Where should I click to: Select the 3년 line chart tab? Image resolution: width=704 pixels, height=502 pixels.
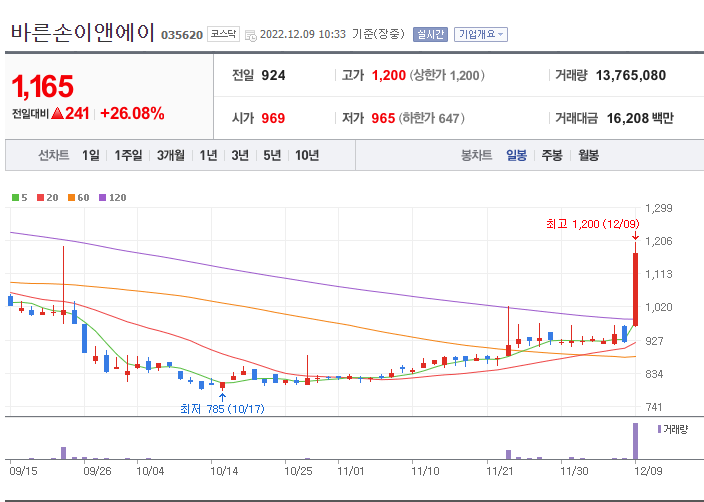(240, 155)
